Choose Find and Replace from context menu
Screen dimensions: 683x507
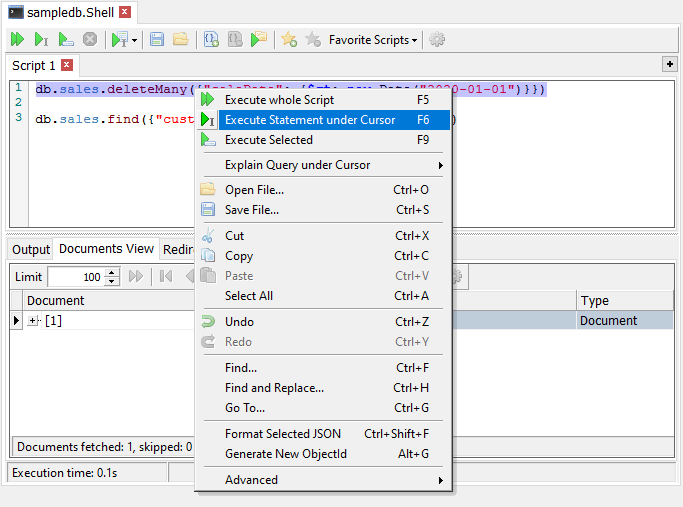pyautogui.click(x=274, y=388)
